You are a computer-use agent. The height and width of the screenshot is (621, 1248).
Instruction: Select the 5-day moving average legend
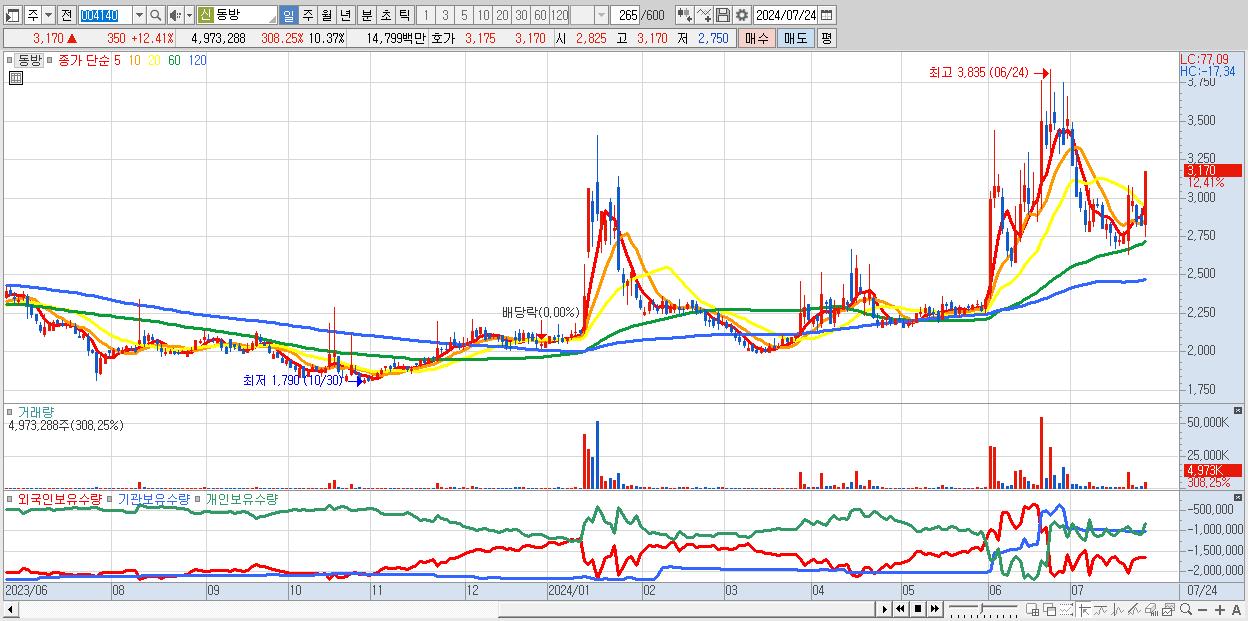(x=117, y=60)
